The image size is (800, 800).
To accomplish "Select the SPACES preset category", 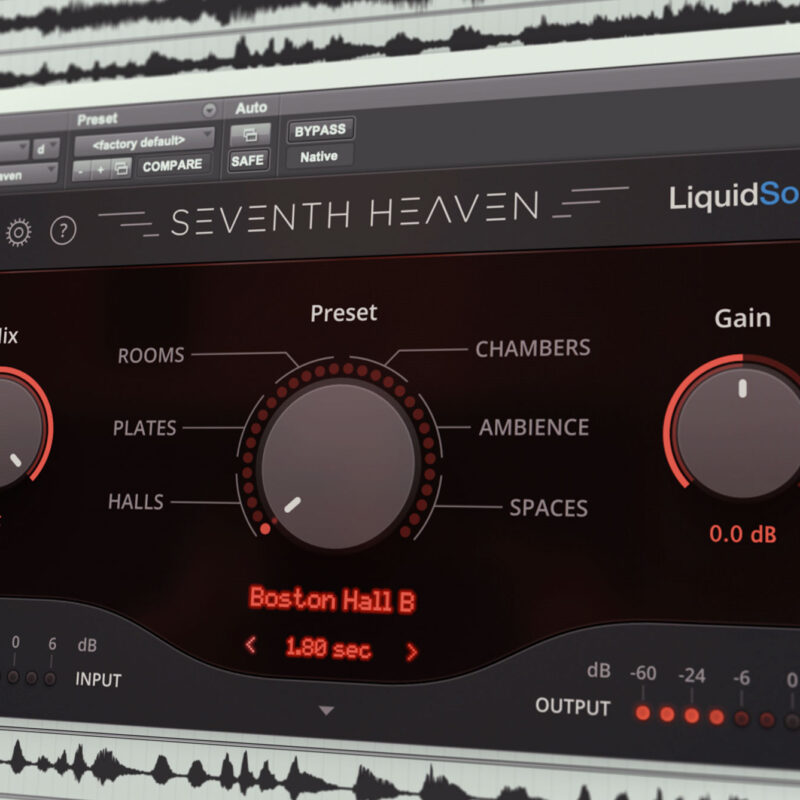I will [x=548, y=508].
